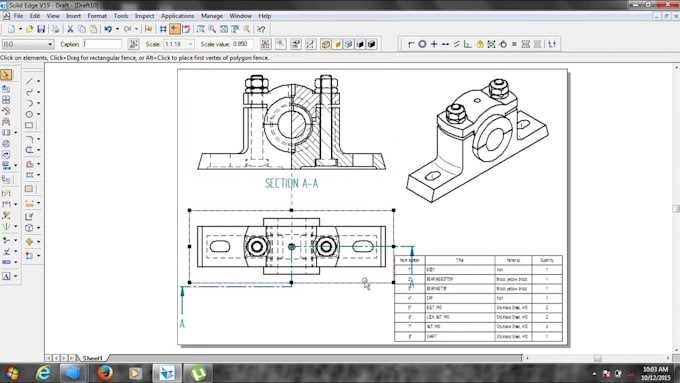Save the draft with the floppy icon

point(41,29)
